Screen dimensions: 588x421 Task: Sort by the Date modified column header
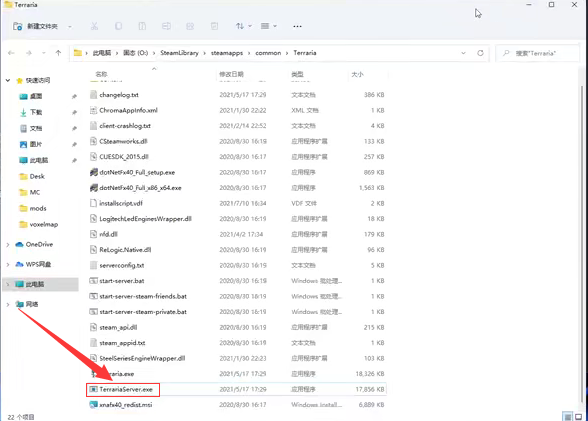[x=231, y=74]
